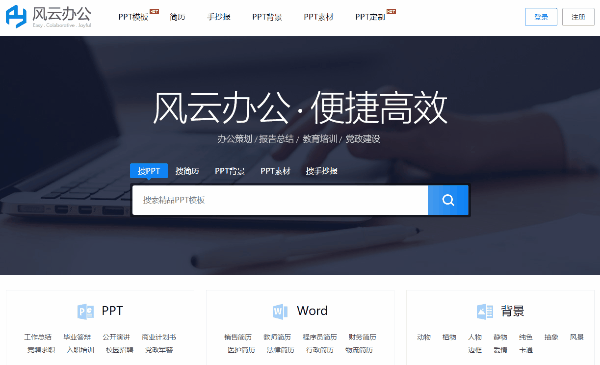600x365 pixels.
Task: Select the 搜PPT search tab
Action: [149, 171]
